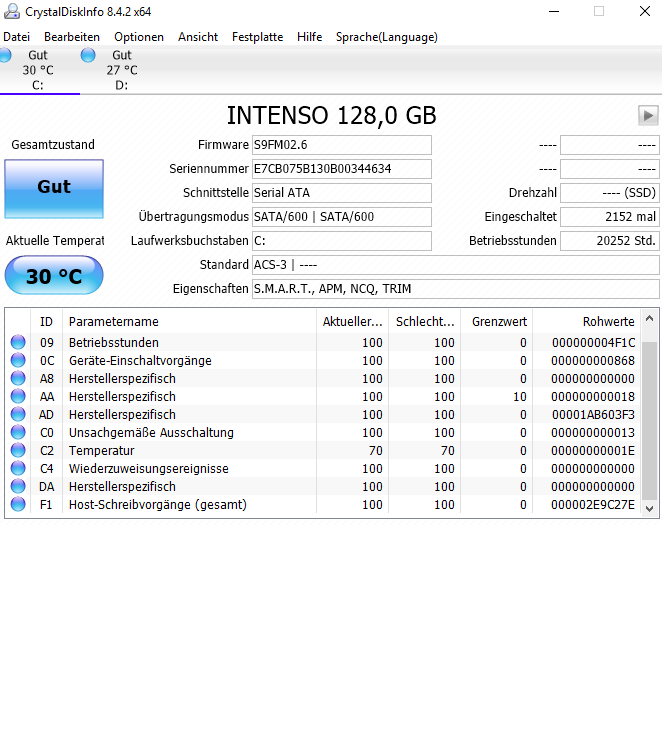This screenshot has height=745, width=662.
Task: Click the Schnittstelle field Serial ATA
Action: pos(342,192)
